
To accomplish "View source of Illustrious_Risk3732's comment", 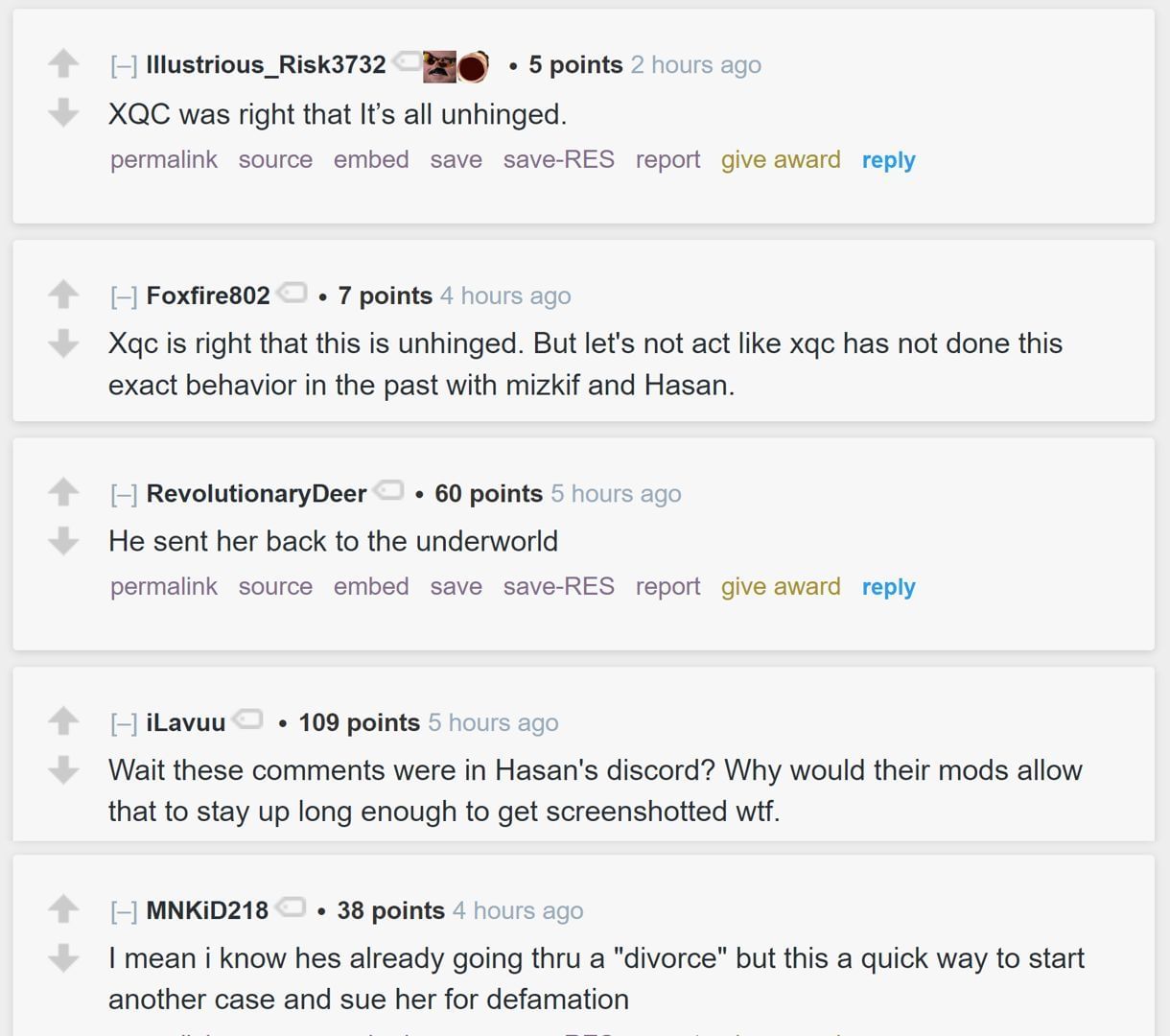I will [x=275, y=160].
